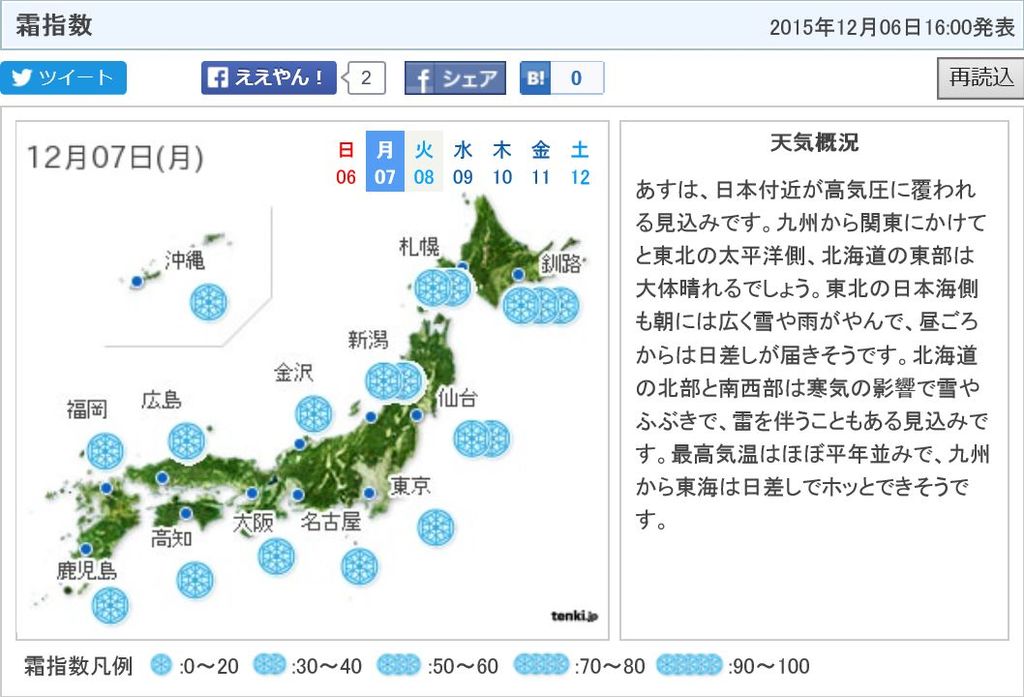Click the frost icon for Tokyo
1024x697 pixels.
(x=436, y=527)
